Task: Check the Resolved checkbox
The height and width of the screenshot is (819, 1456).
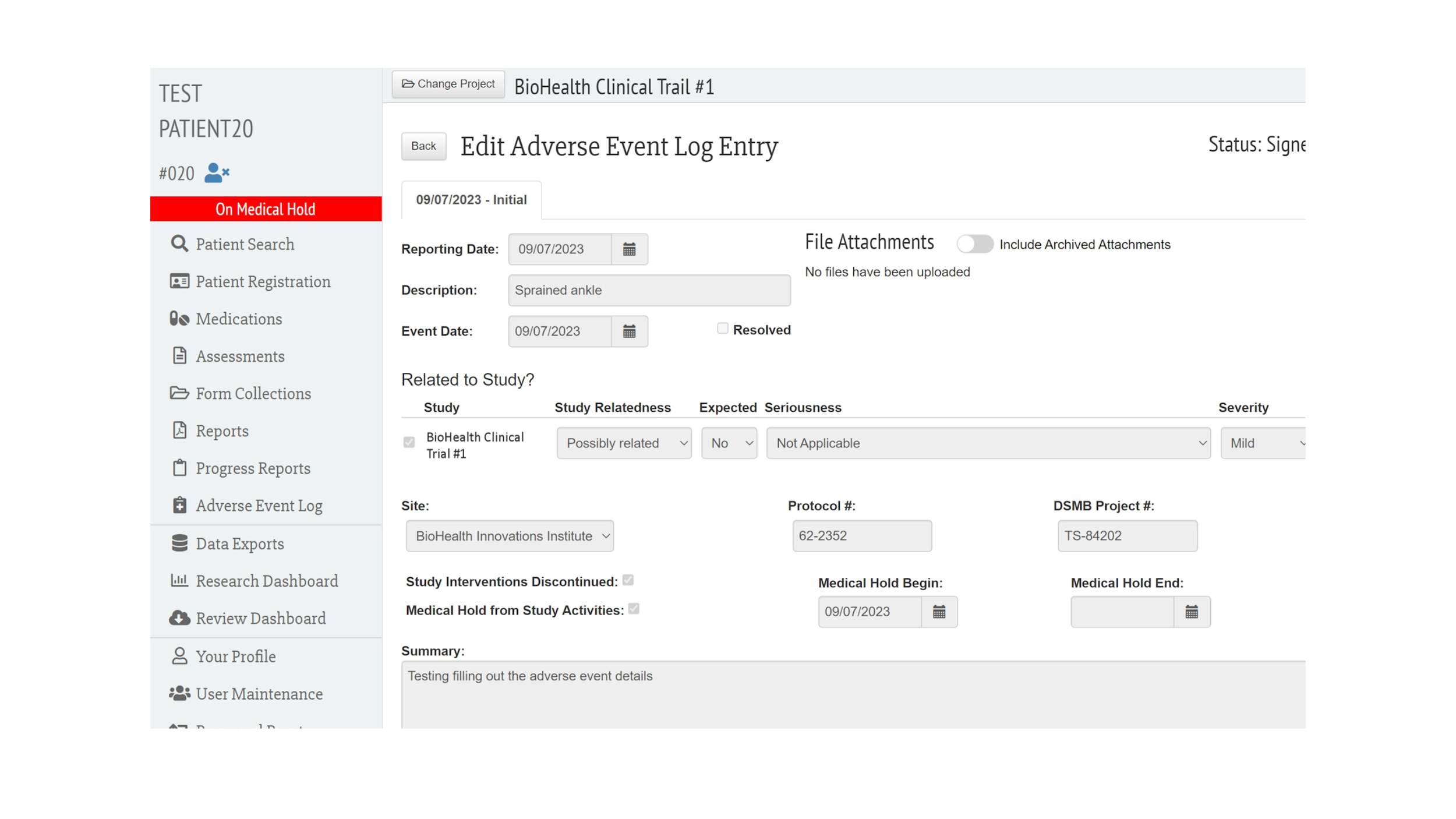Action: pos(723,329)
